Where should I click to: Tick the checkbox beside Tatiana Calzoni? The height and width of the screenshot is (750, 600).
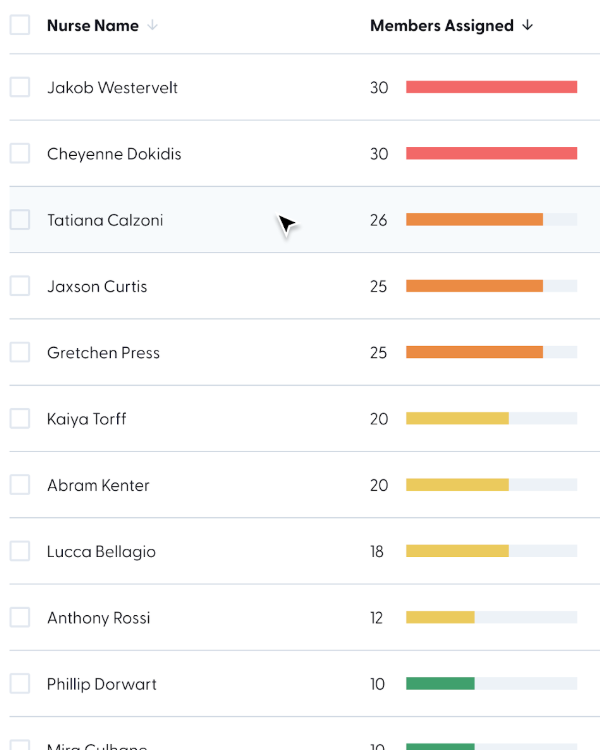(x=20, y=220)
